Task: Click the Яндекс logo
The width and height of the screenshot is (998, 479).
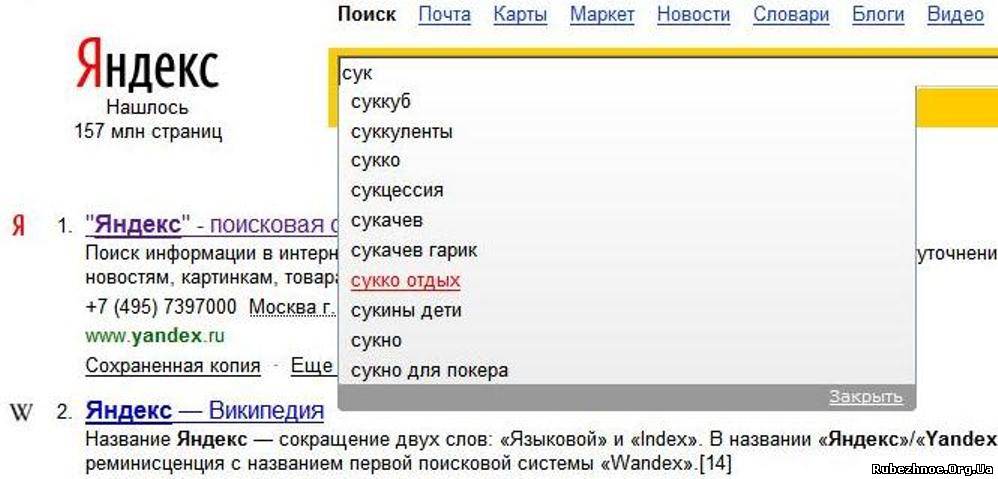Action: (148, 64)
